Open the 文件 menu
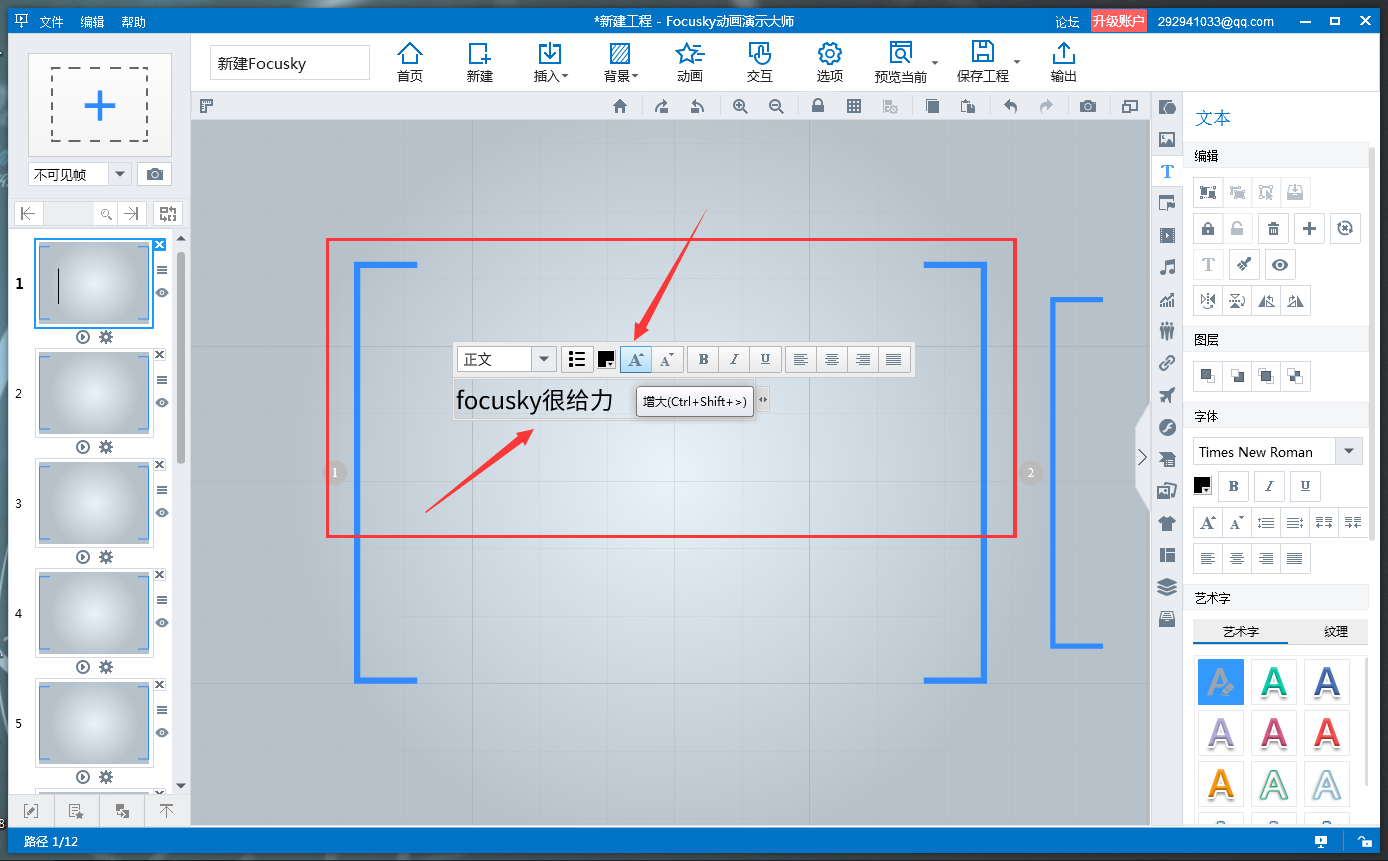 (x=51, y=22)
